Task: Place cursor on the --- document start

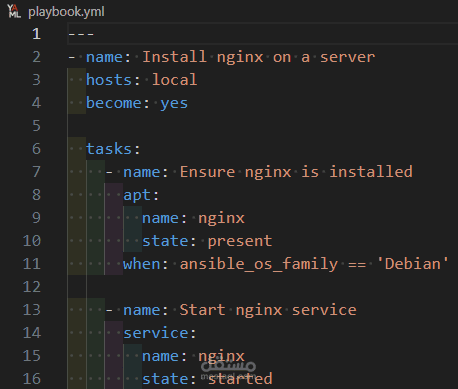Action: point(81,34)
